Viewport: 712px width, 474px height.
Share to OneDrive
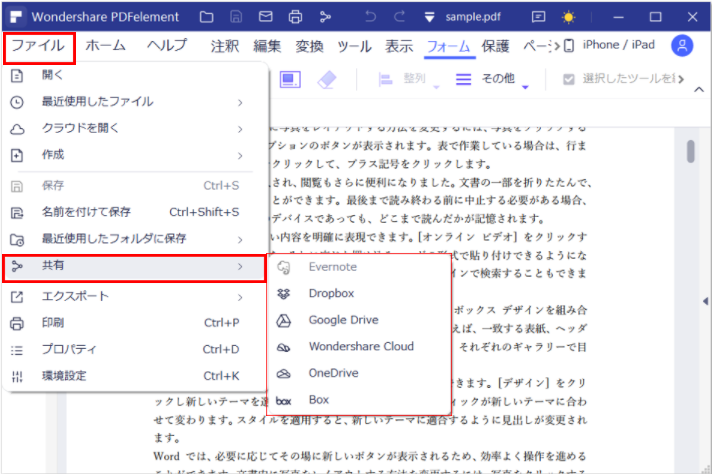click(359, 374)
